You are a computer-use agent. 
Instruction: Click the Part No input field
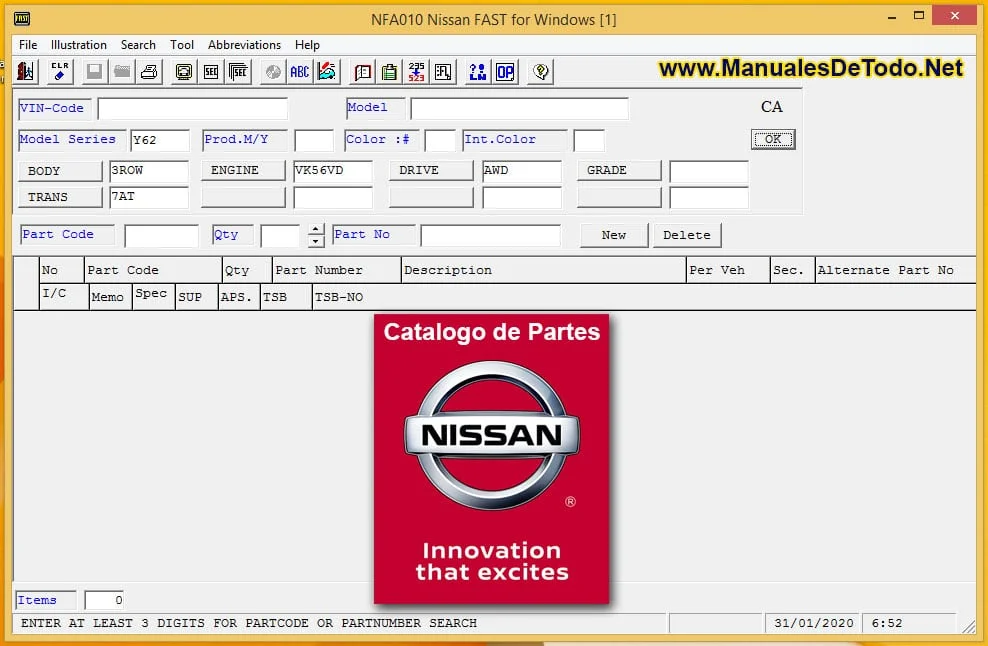pyautogui.click(x=490, y=236)
